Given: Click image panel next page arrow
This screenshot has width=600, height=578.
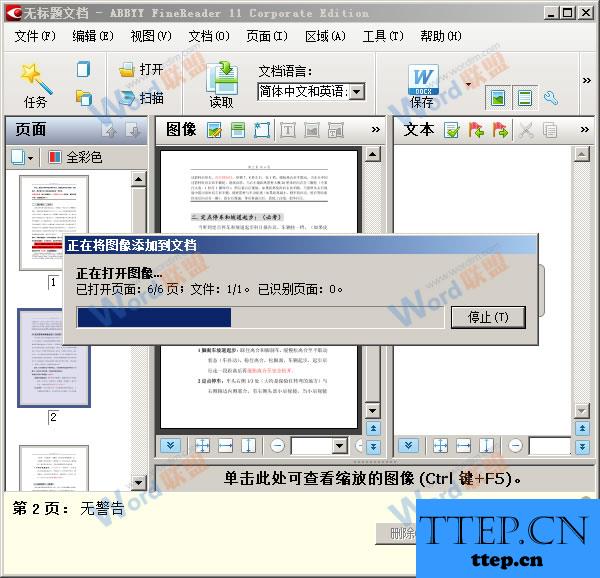Looking at the screenshot, I should tap(373, 446).
